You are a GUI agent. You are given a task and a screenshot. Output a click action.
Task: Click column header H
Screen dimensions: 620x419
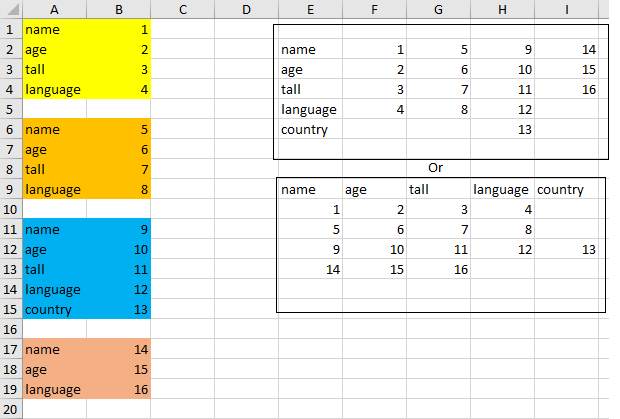point(502,10)
